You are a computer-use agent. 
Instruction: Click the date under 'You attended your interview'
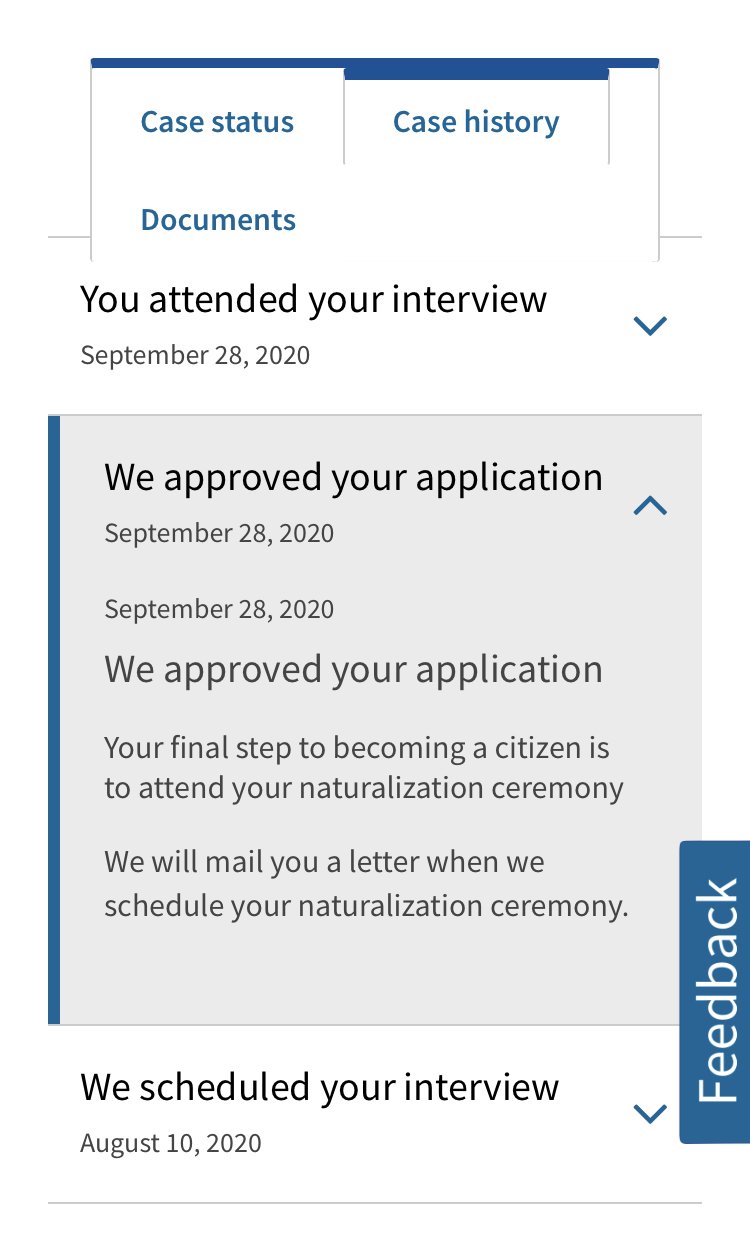pos(195,355)
